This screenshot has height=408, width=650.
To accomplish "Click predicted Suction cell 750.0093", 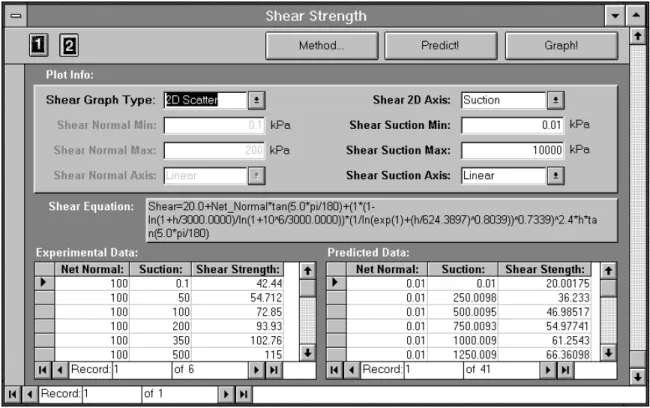I will point(463,326).
